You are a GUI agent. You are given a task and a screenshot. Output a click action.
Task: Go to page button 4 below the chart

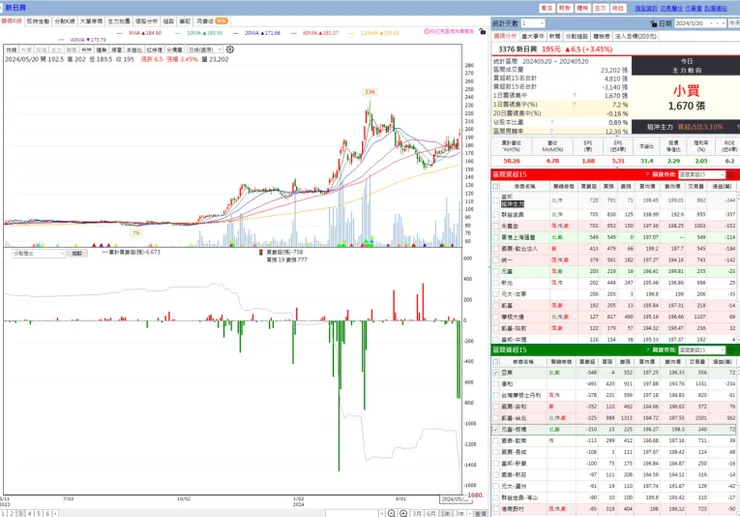point(29,513)
